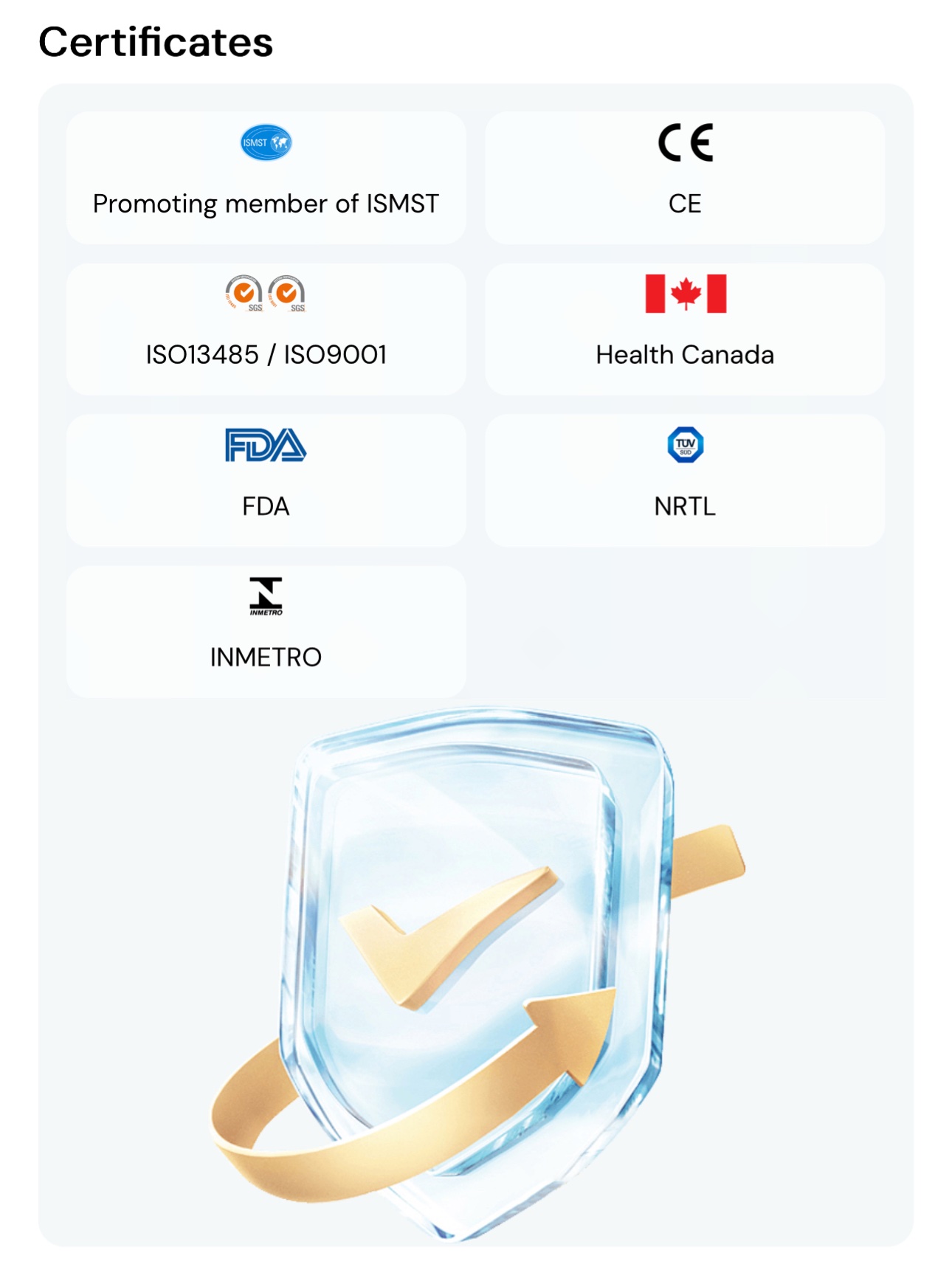Click the blue ISMST globe logo

[266, 142]
